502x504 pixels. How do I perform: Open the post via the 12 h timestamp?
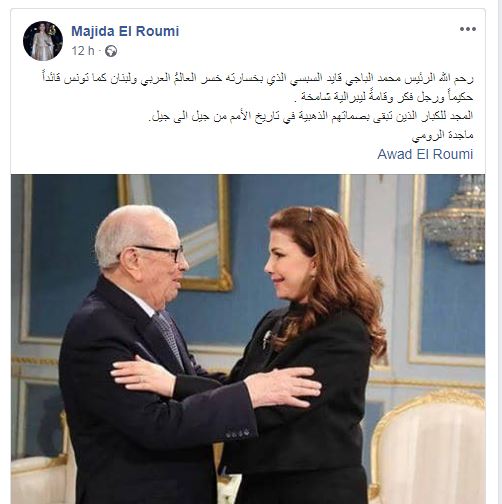83,51
